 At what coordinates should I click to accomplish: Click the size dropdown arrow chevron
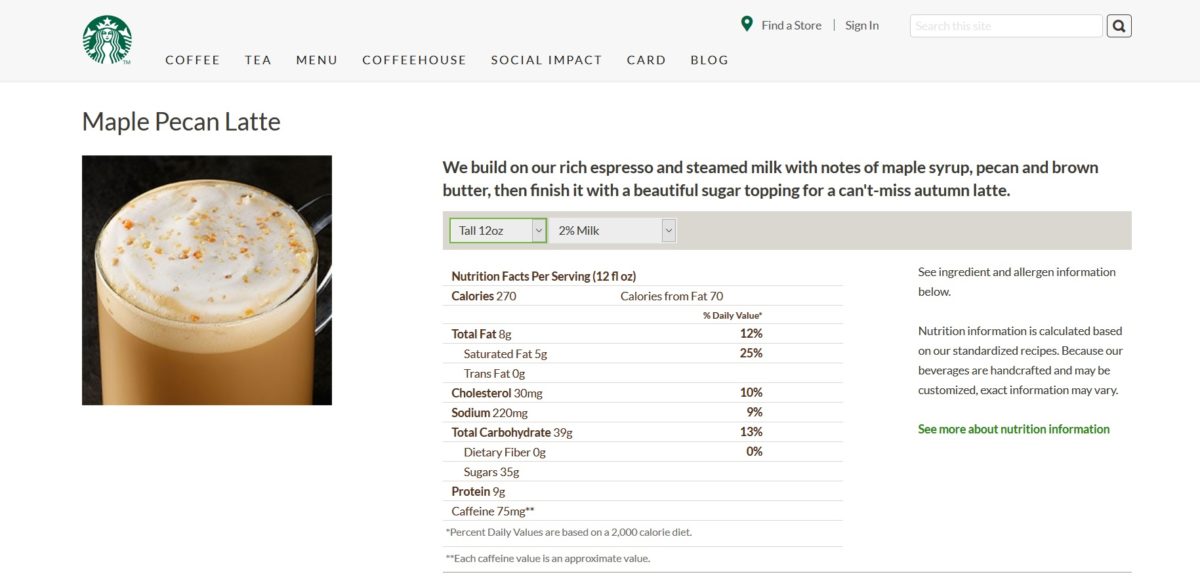pyautogui.click(x=538, y=231)
